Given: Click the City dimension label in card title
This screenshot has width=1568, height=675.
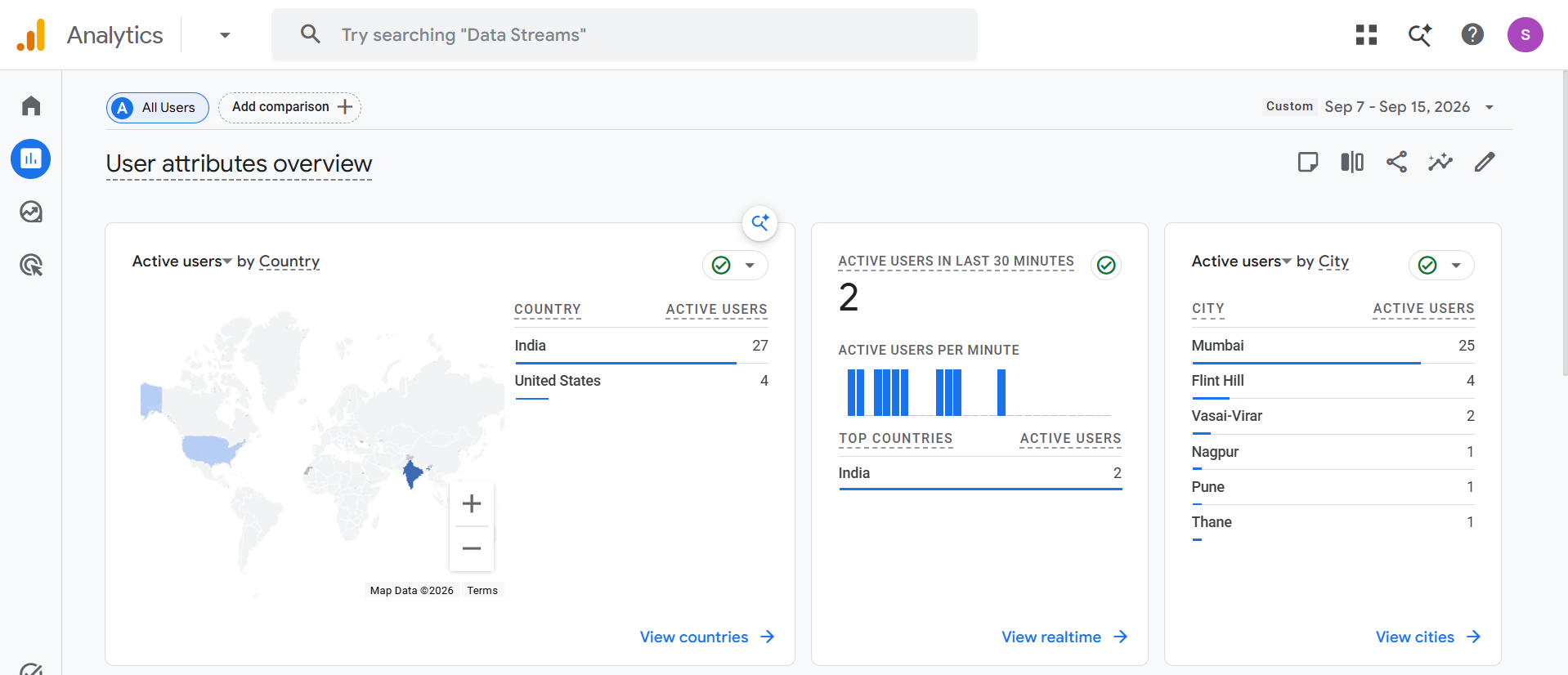Looking at the screenshot, I should pyautogui.click(x=1333, y=262).
